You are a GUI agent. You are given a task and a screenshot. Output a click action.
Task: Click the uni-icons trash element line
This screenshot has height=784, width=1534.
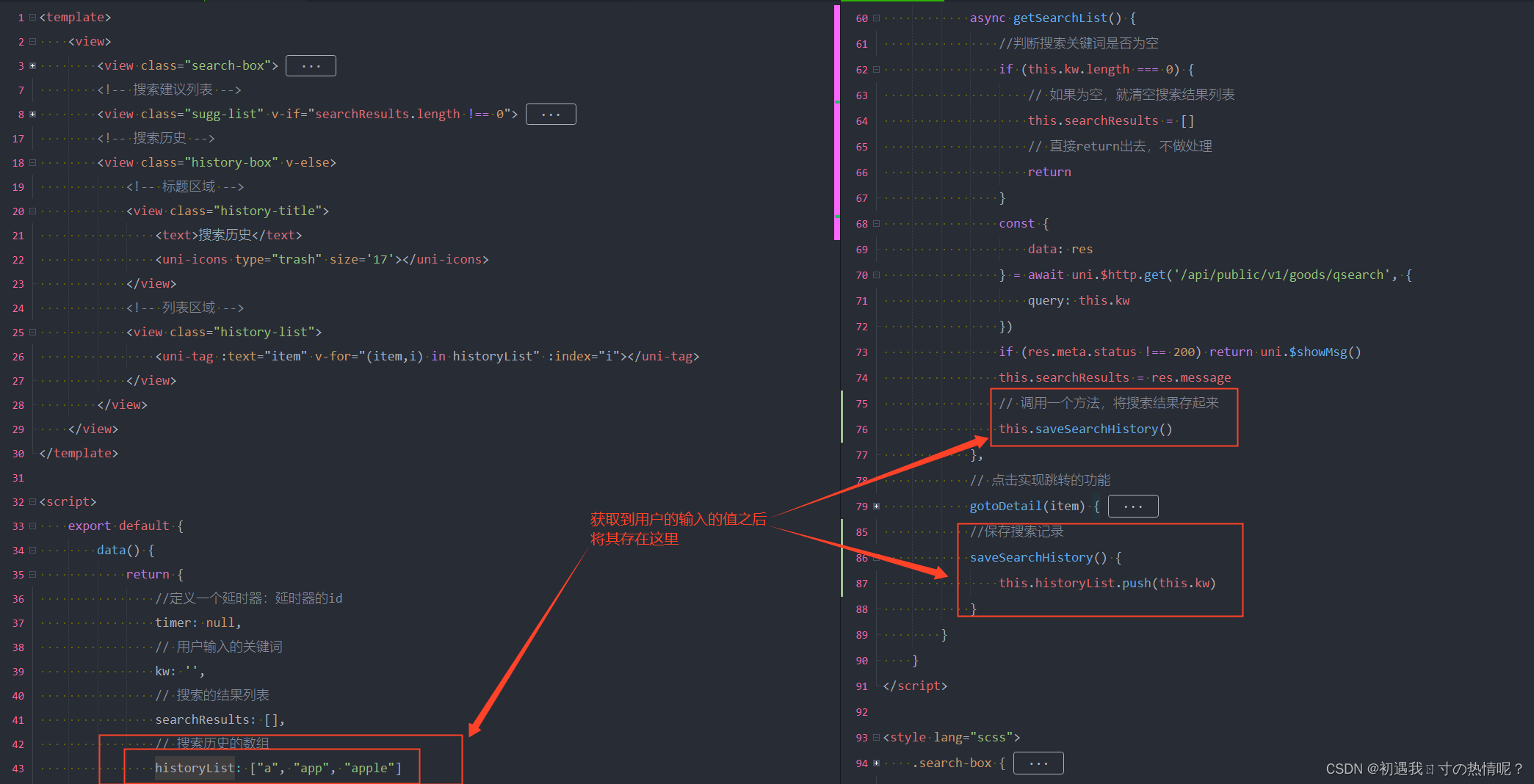(x=322, y=259)
